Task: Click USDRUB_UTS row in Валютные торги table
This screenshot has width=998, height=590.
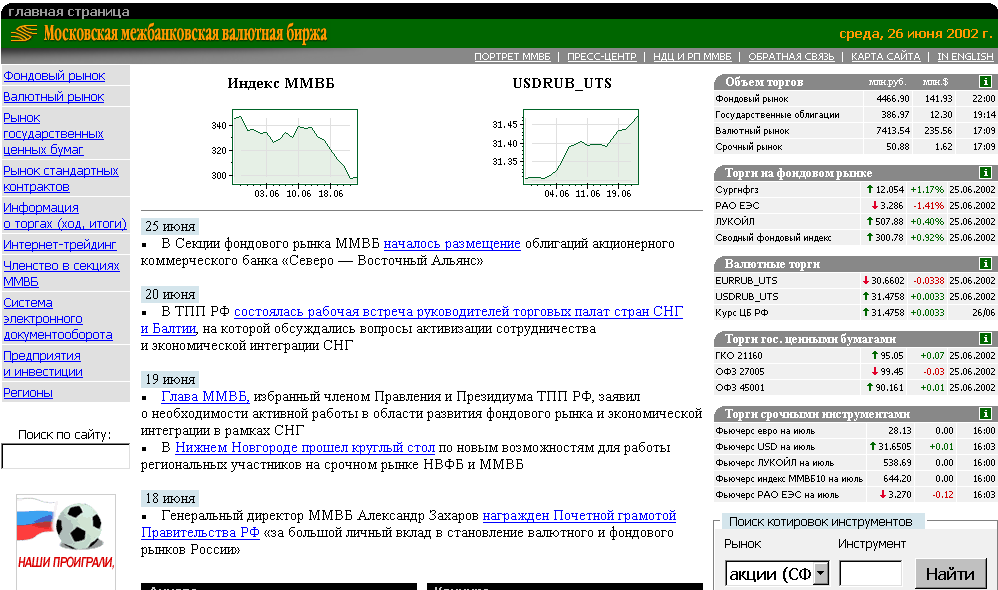Action: pos(855,297)
